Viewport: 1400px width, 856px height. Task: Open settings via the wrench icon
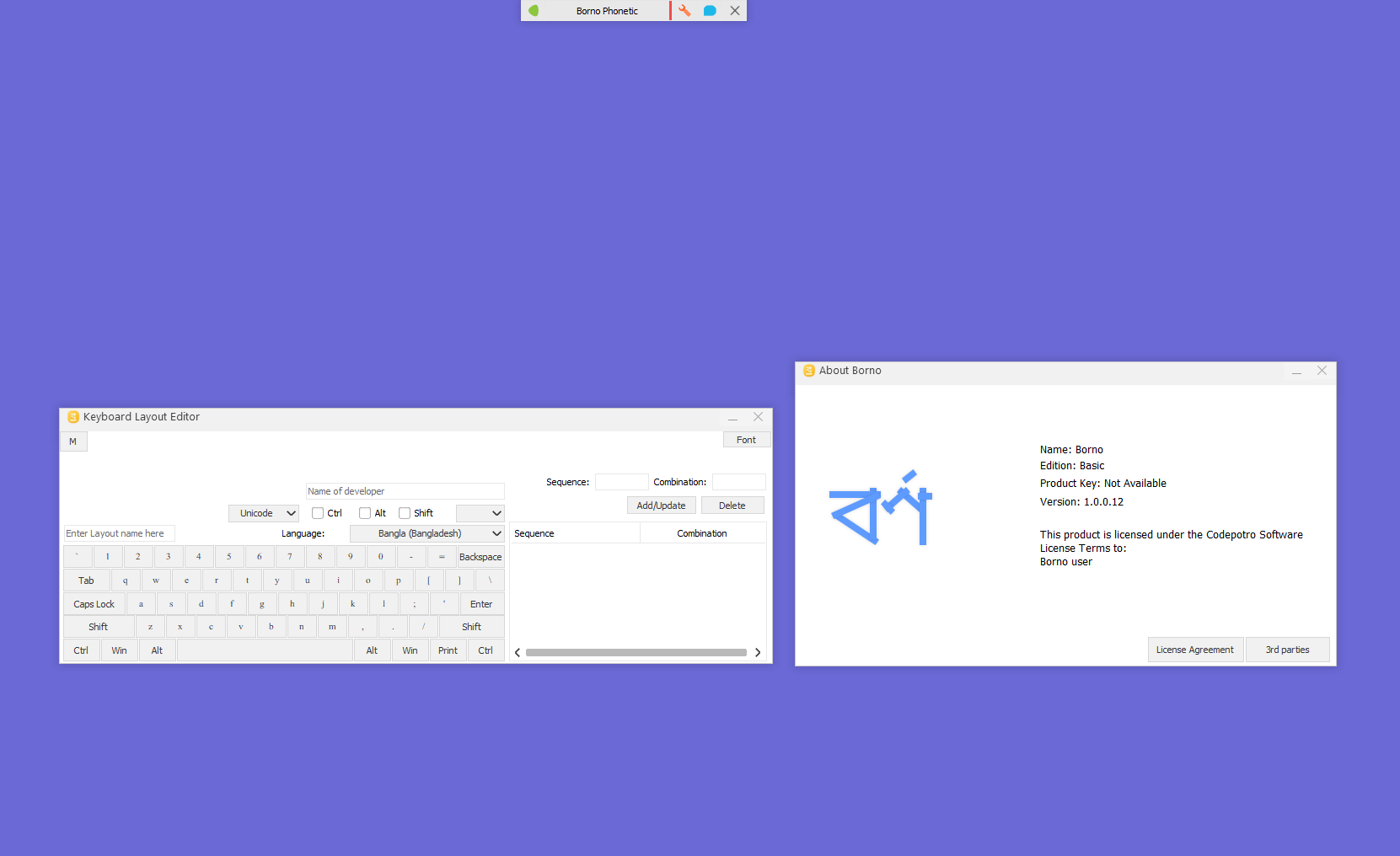coord(684,11)
